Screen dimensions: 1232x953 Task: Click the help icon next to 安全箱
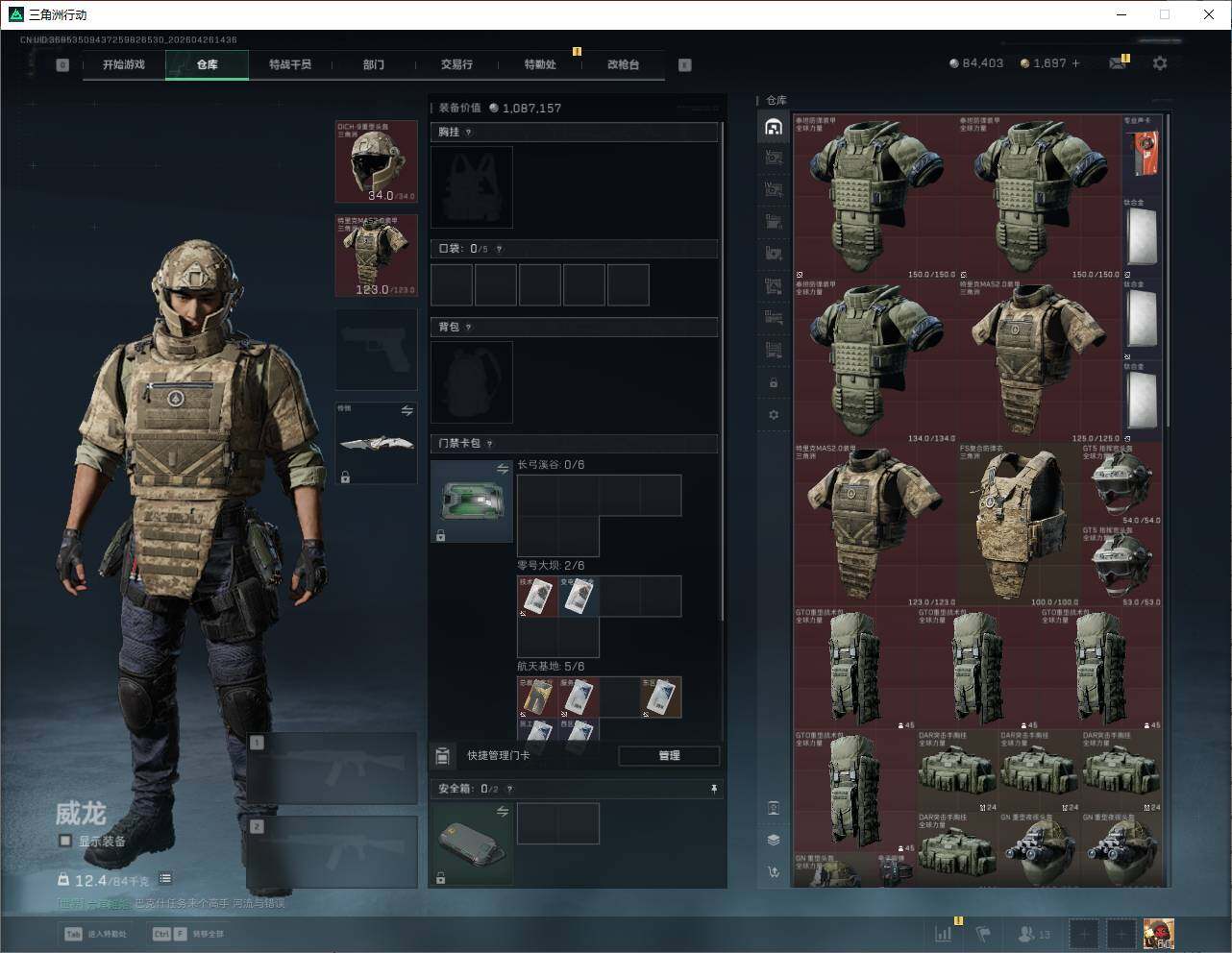(508, 789)
